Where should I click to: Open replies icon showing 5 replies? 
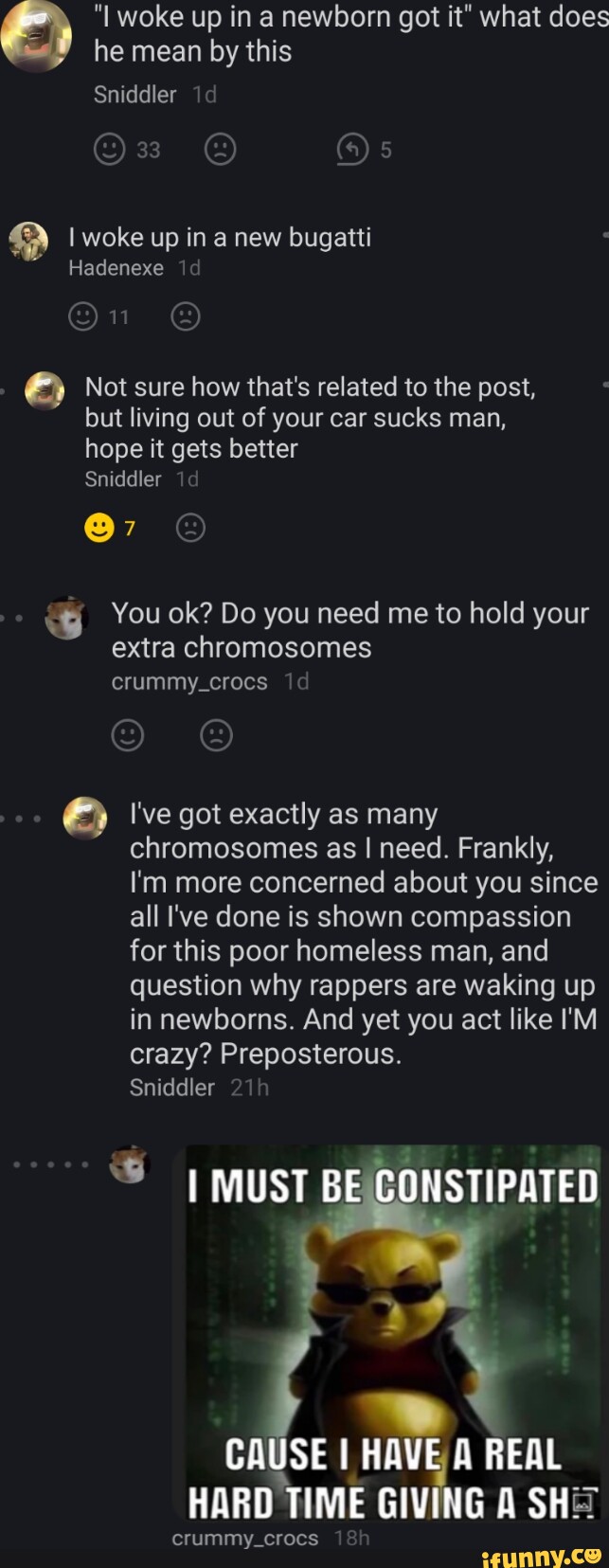tap(352, 150)
